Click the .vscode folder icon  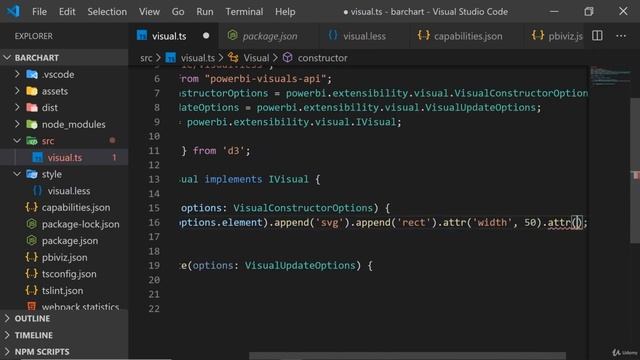coord(32,74)
